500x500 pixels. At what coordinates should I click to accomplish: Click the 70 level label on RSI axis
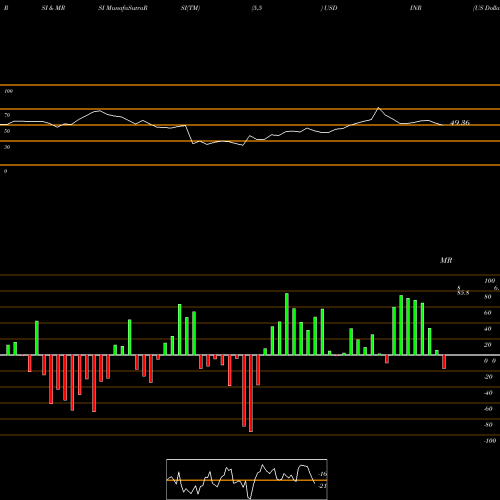point(7,115)
